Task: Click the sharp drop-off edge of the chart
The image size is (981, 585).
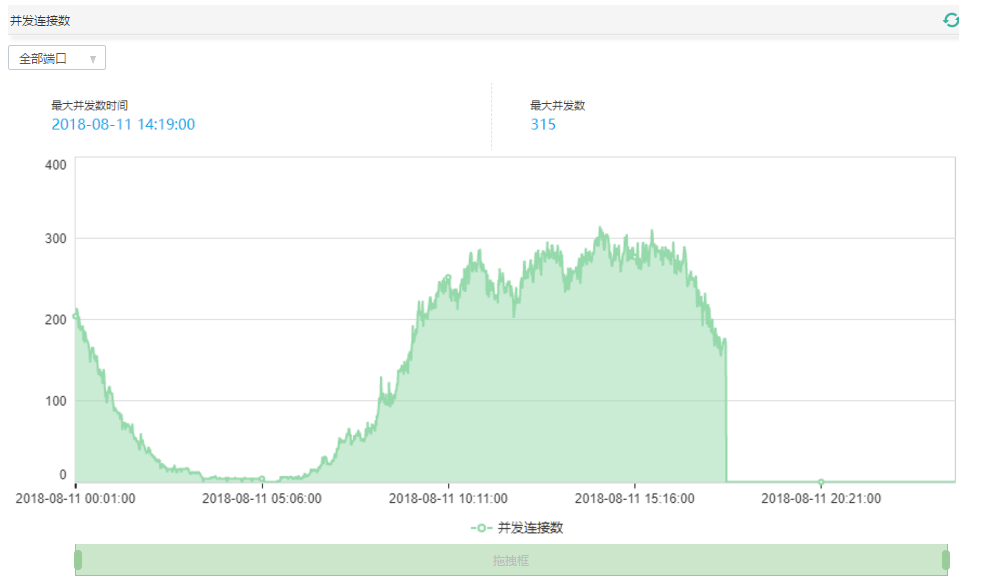Action: point(726,410)
